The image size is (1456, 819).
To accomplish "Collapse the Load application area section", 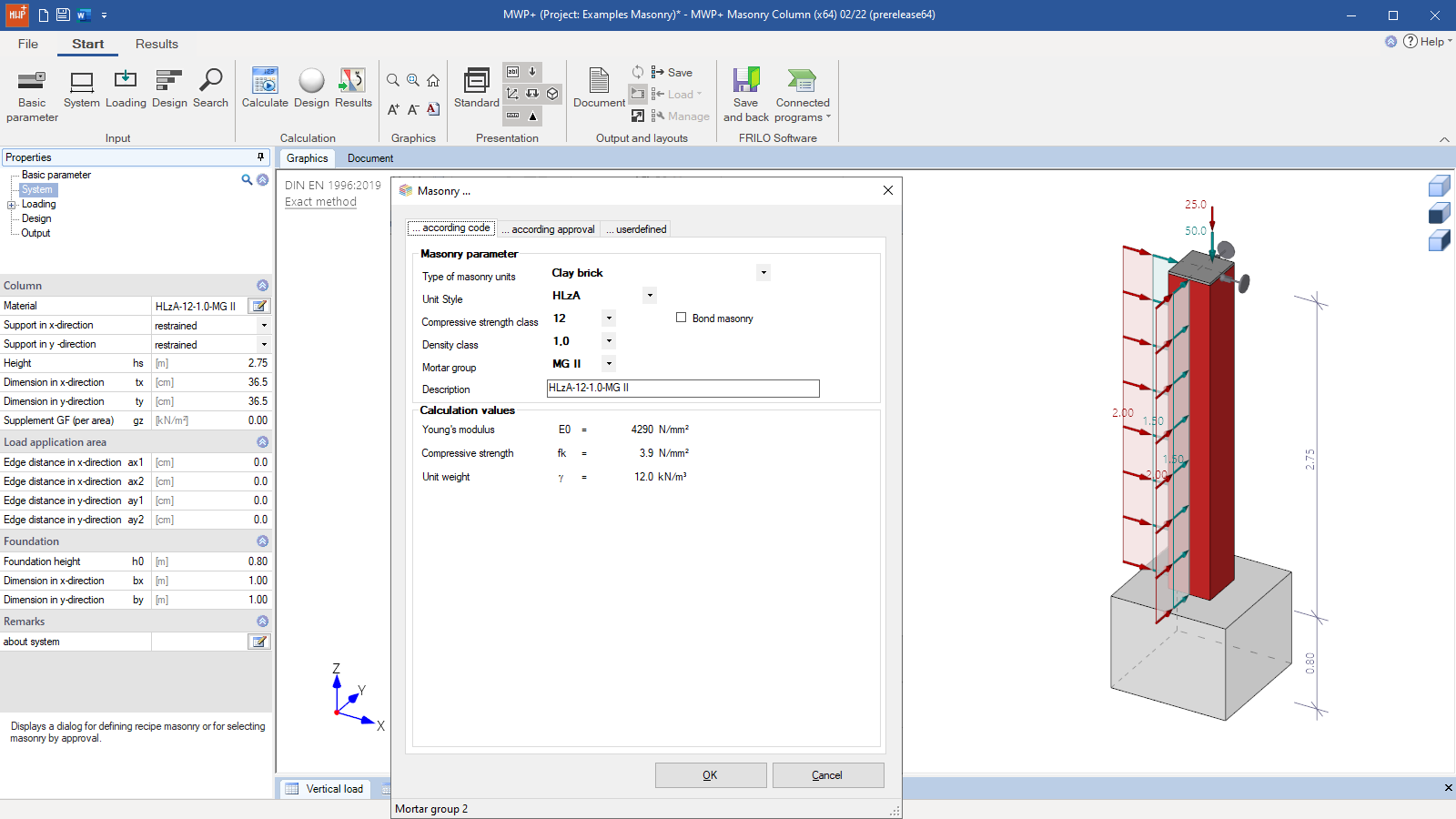I will coord(262,442).
